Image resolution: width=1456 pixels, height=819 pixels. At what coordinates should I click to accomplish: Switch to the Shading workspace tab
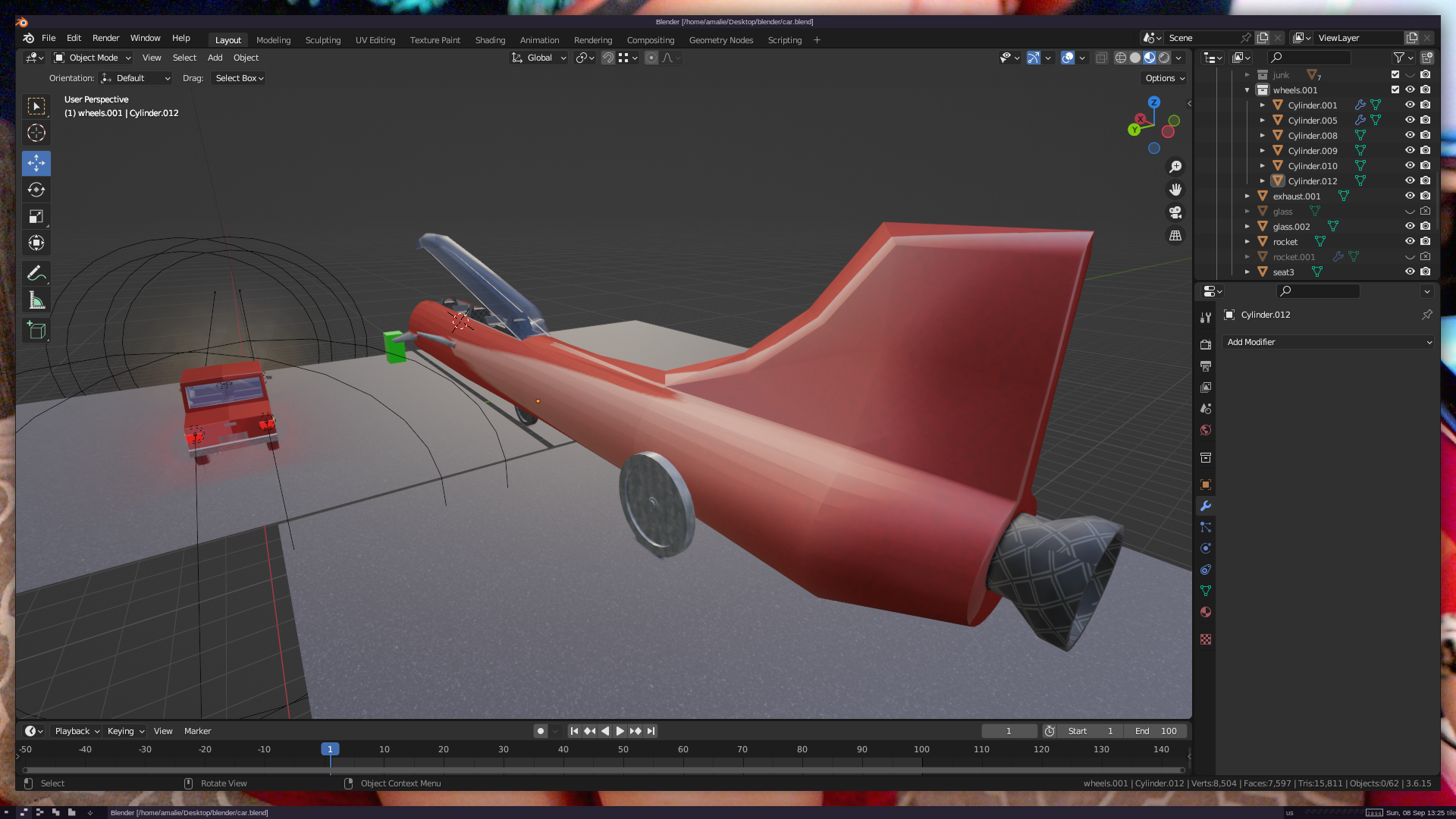490,40
